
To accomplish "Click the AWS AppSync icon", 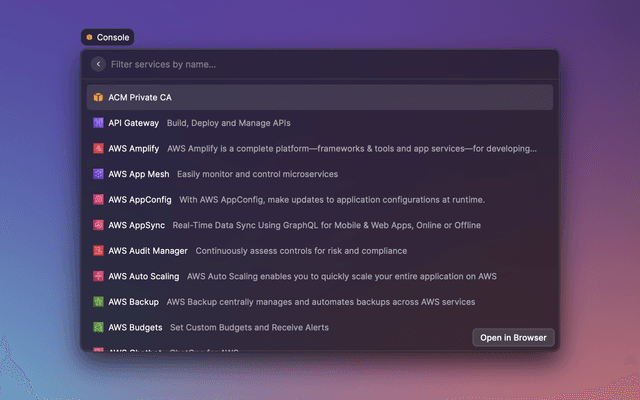I will [98, 225].
